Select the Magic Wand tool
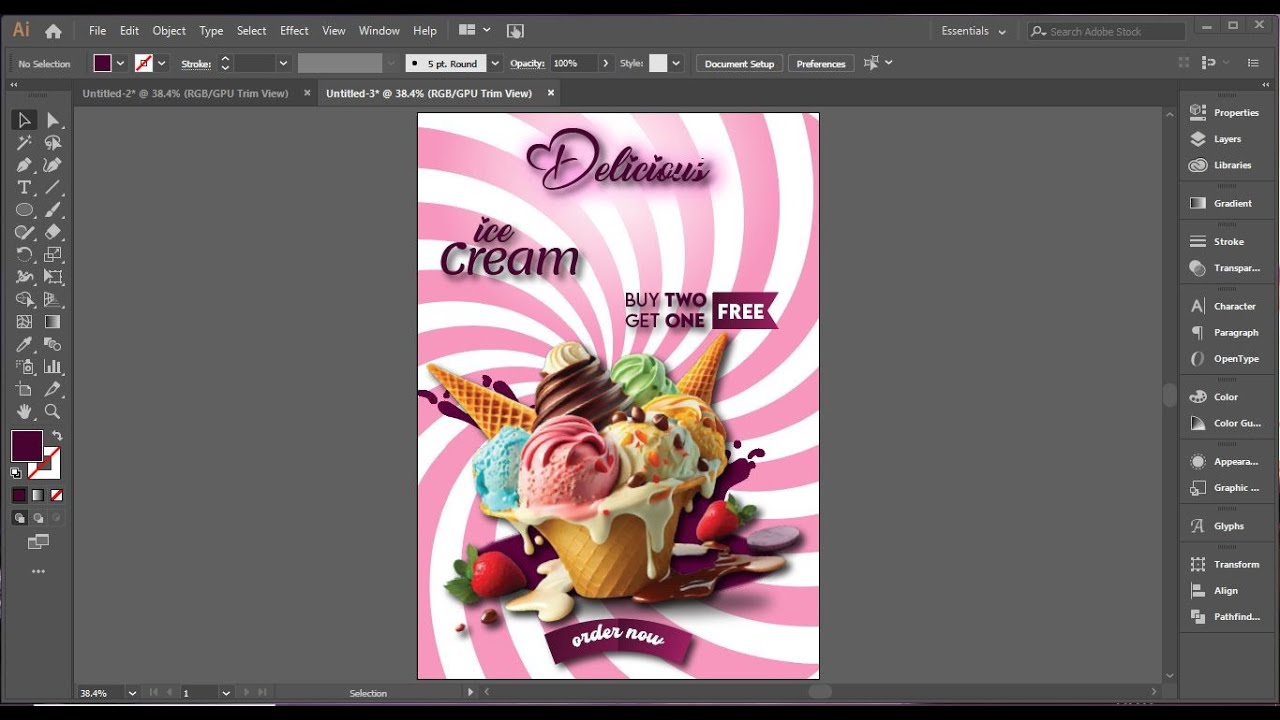This screenshot has width=1280, height=720. pos(24,143)
